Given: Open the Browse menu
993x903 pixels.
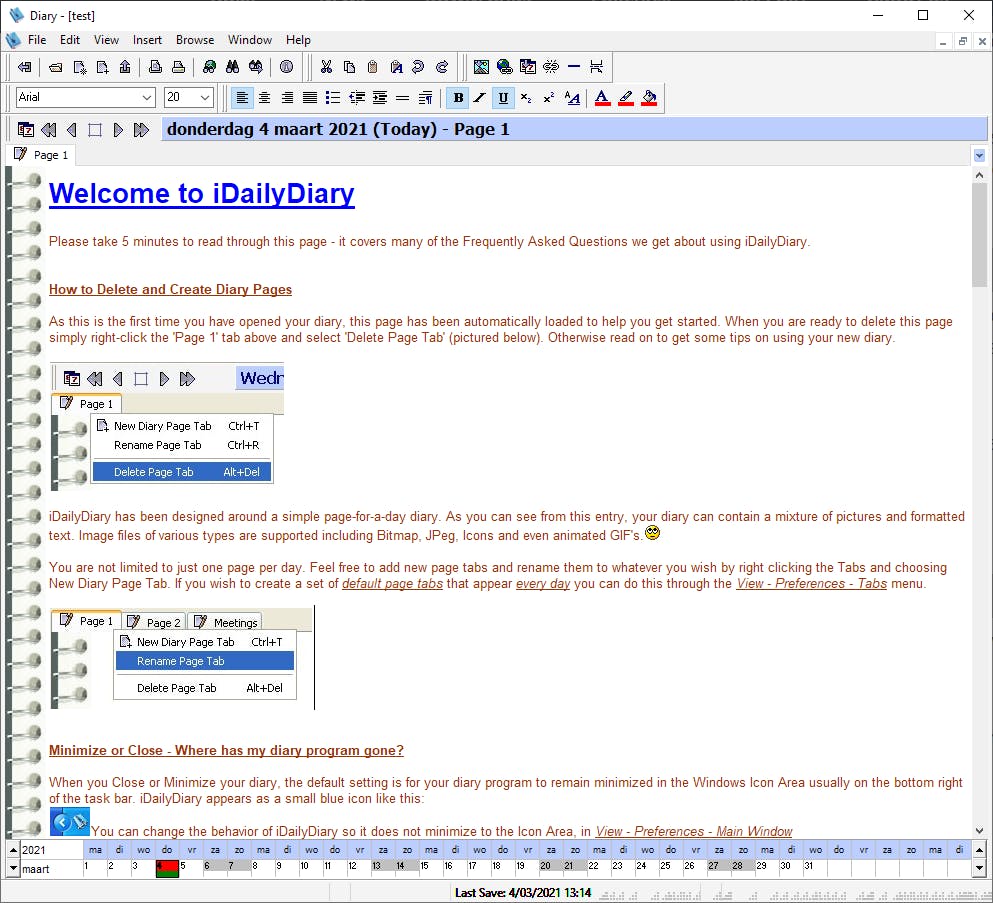Looking at the screenshot, I should tap(195, 40).
